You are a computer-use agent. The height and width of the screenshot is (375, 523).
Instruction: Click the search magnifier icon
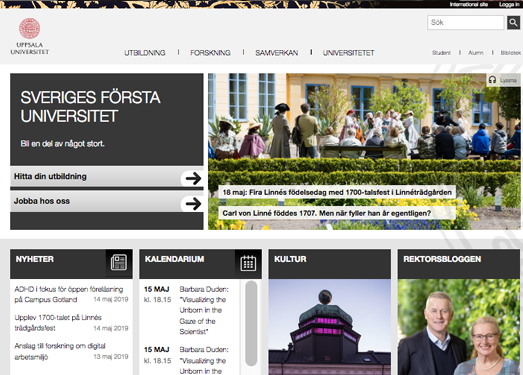tap(513, 23)
